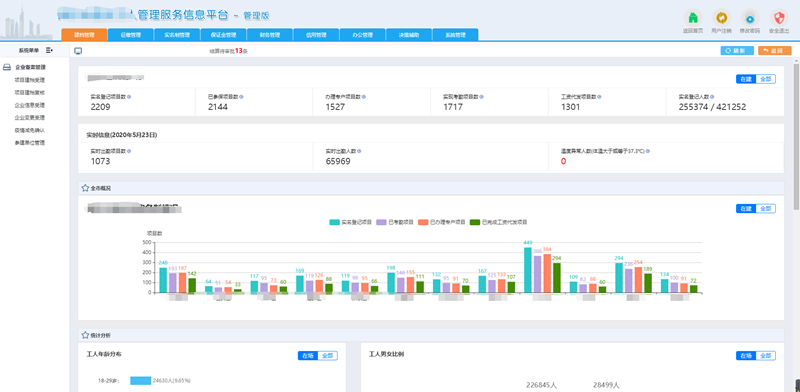Click info icon beside 实名登记人数

[x=712, y=96]
